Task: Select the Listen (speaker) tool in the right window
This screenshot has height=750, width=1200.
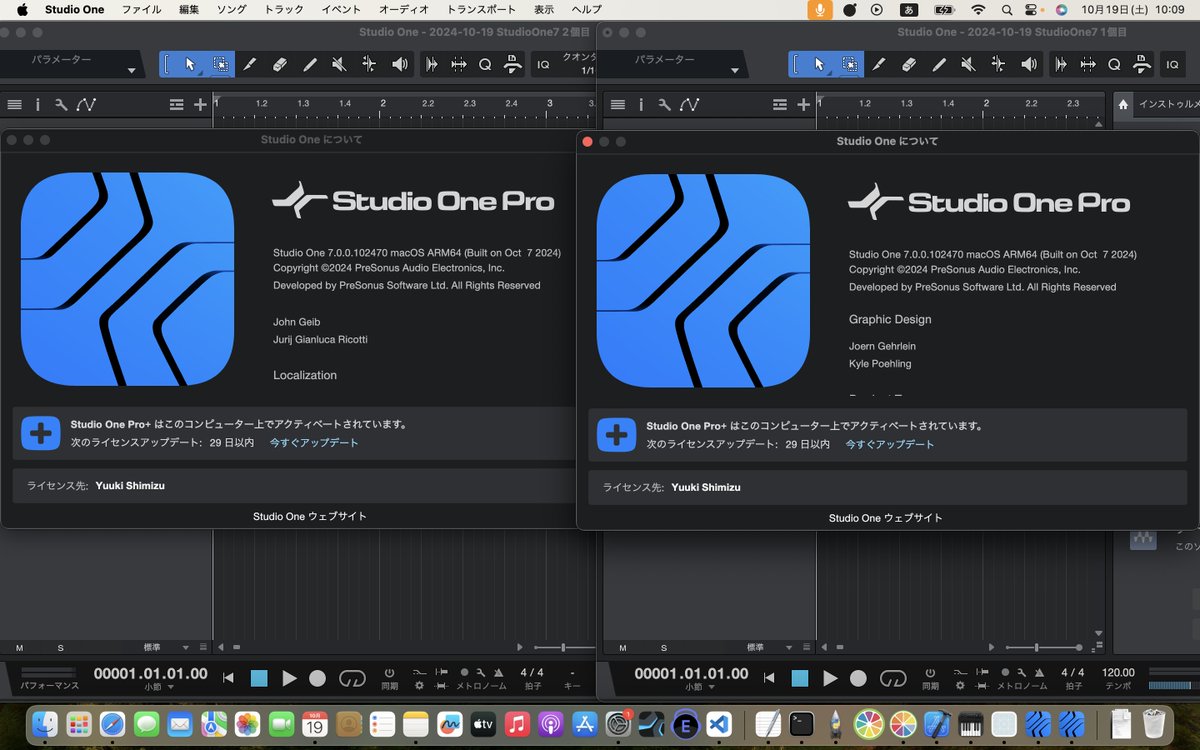Action: click(1029, 64)
